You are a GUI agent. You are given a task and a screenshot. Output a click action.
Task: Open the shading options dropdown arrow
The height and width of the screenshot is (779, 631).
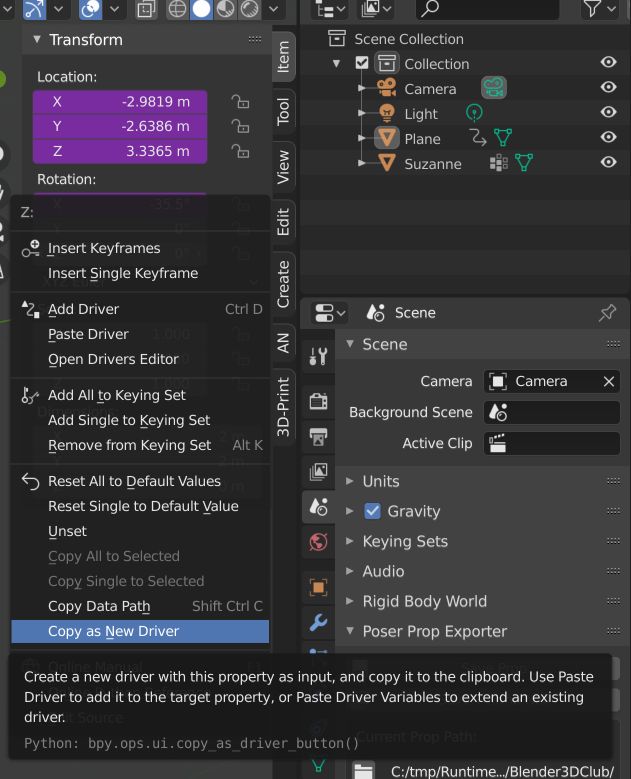tap(274, 8)
